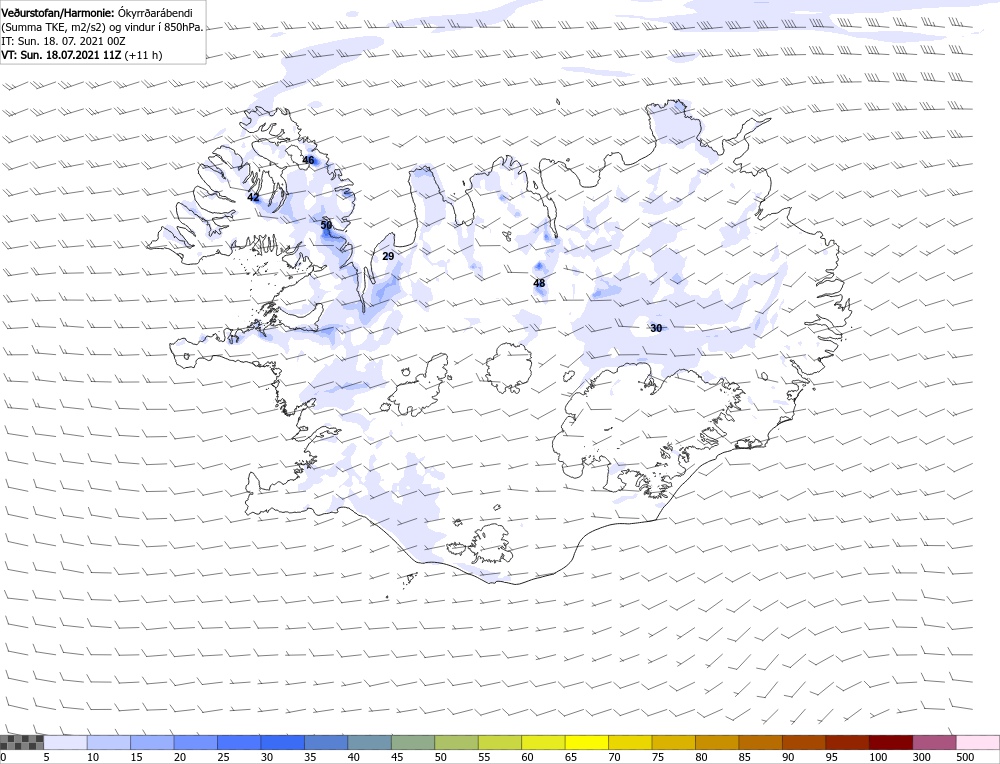
Task: Select the '55' legend tick label
Action: (x=484, y=757)
